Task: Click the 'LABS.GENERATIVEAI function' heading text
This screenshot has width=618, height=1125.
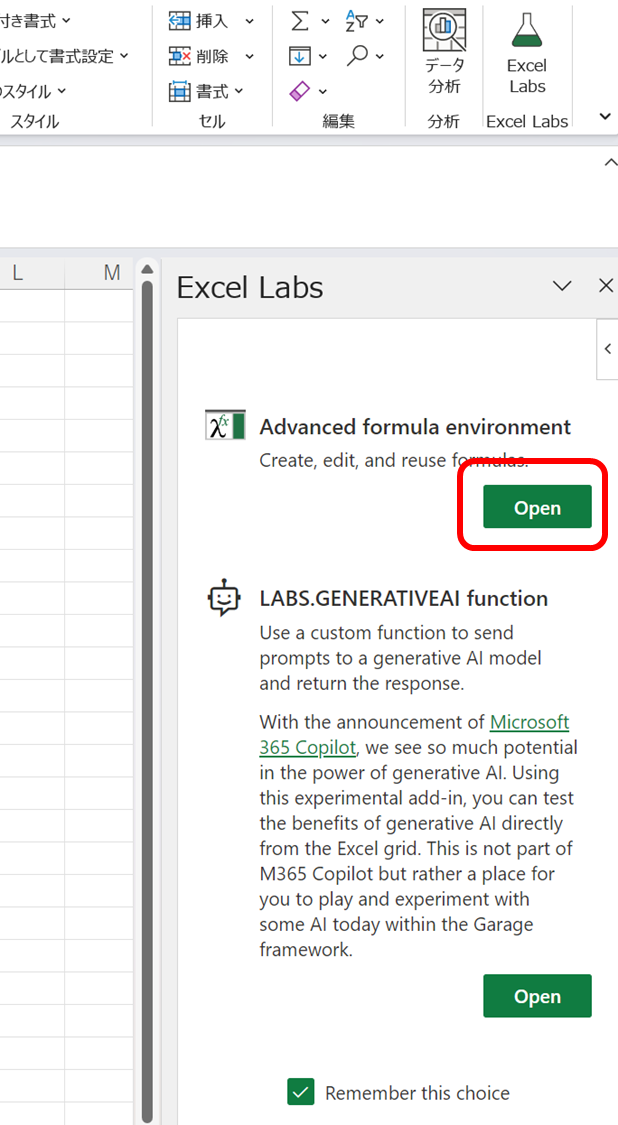Action: tap(403, 598)
